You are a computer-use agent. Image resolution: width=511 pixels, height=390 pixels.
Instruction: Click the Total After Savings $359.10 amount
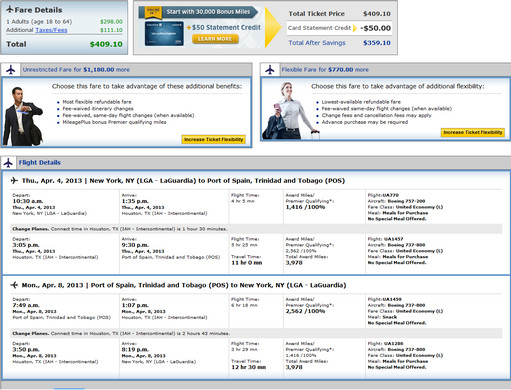(377, 43)
